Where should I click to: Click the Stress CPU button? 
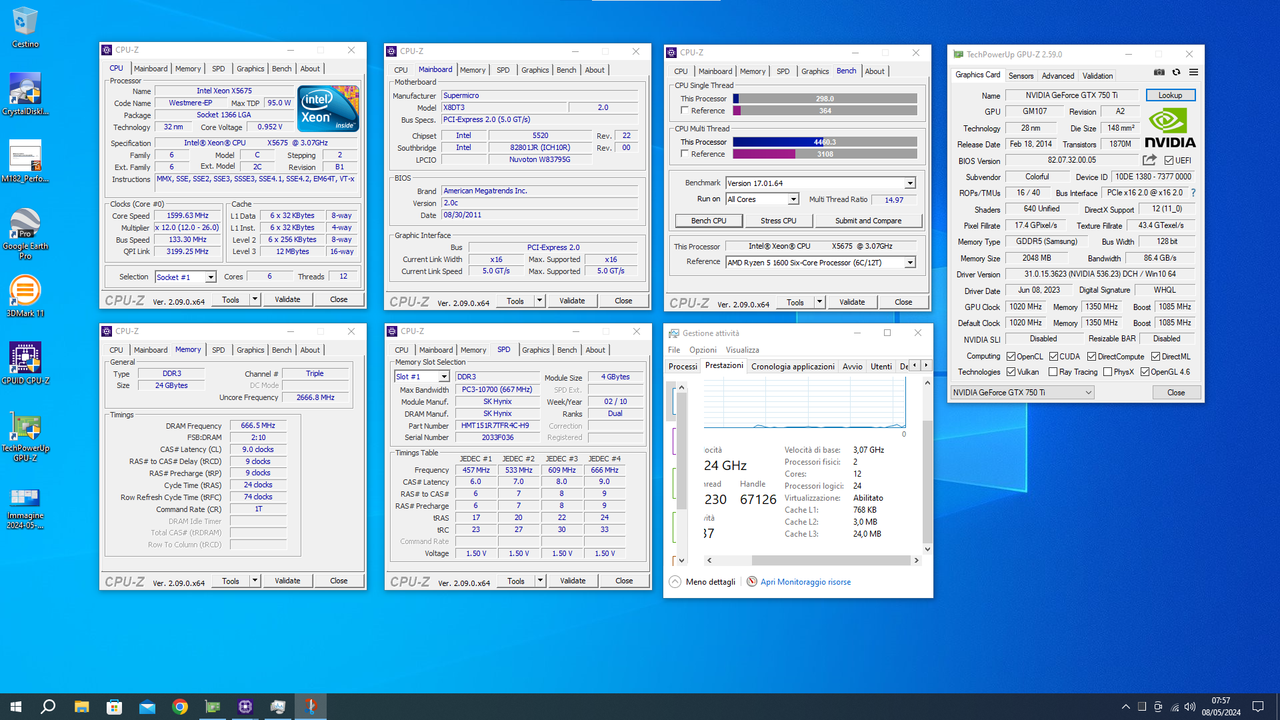coord(778,220)
